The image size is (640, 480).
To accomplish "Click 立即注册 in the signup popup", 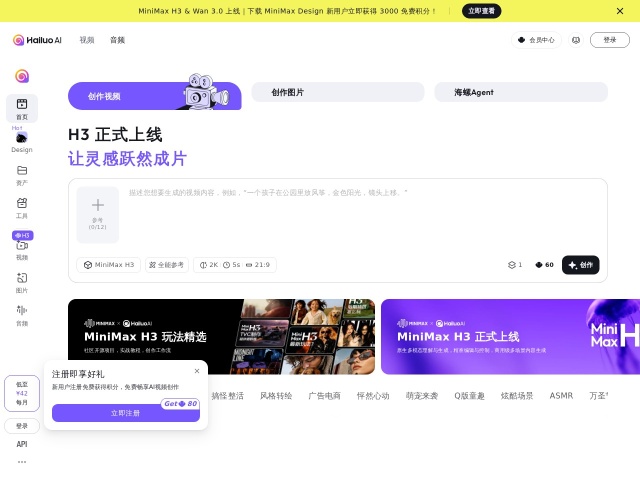I will (126, 413).
